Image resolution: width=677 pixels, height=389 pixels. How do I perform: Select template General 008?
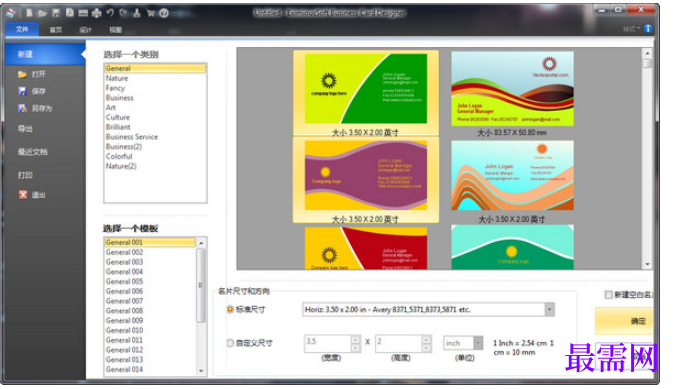pyautogui.click(x=124, y=311)
